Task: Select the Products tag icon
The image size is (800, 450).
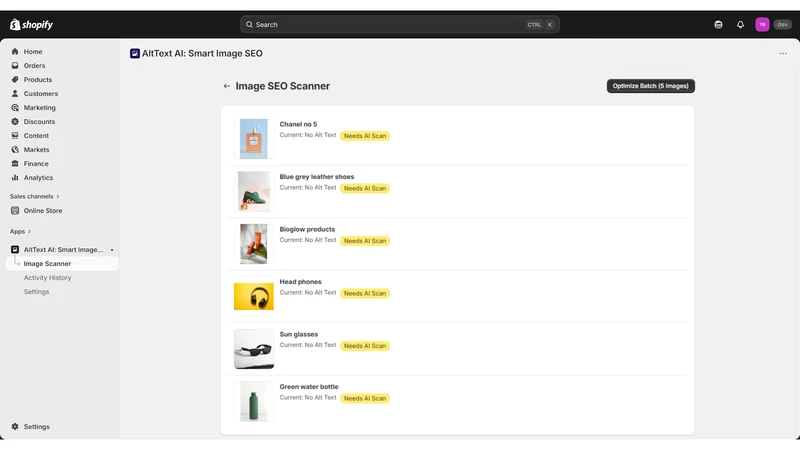Action: point(15,80)
